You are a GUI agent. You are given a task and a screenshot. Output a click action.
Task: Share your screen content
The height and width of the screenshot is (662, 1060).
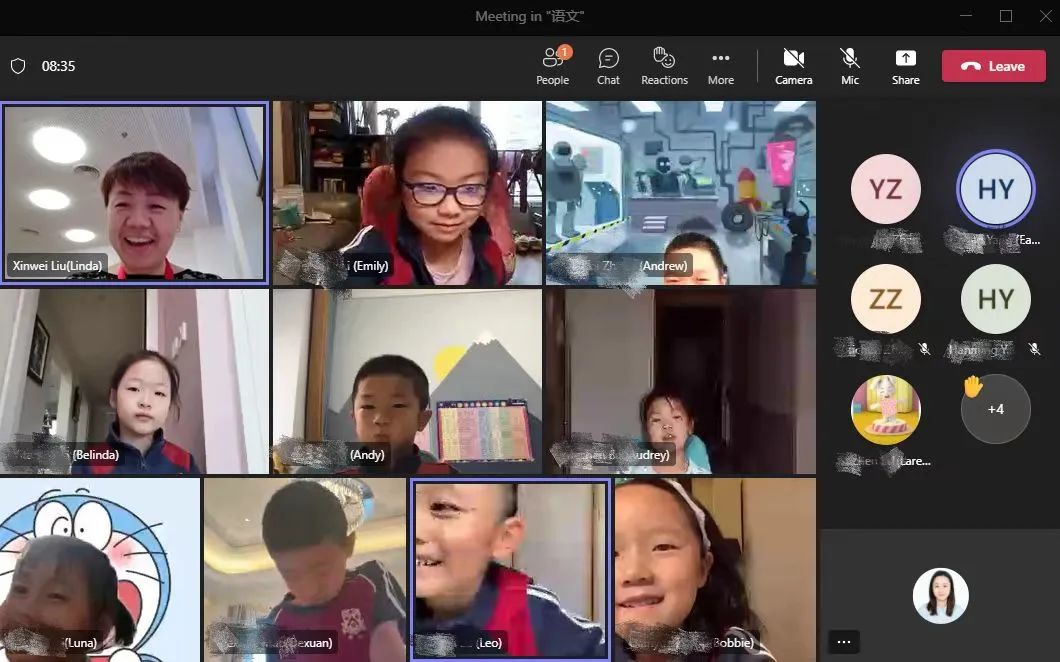(905, 66)
